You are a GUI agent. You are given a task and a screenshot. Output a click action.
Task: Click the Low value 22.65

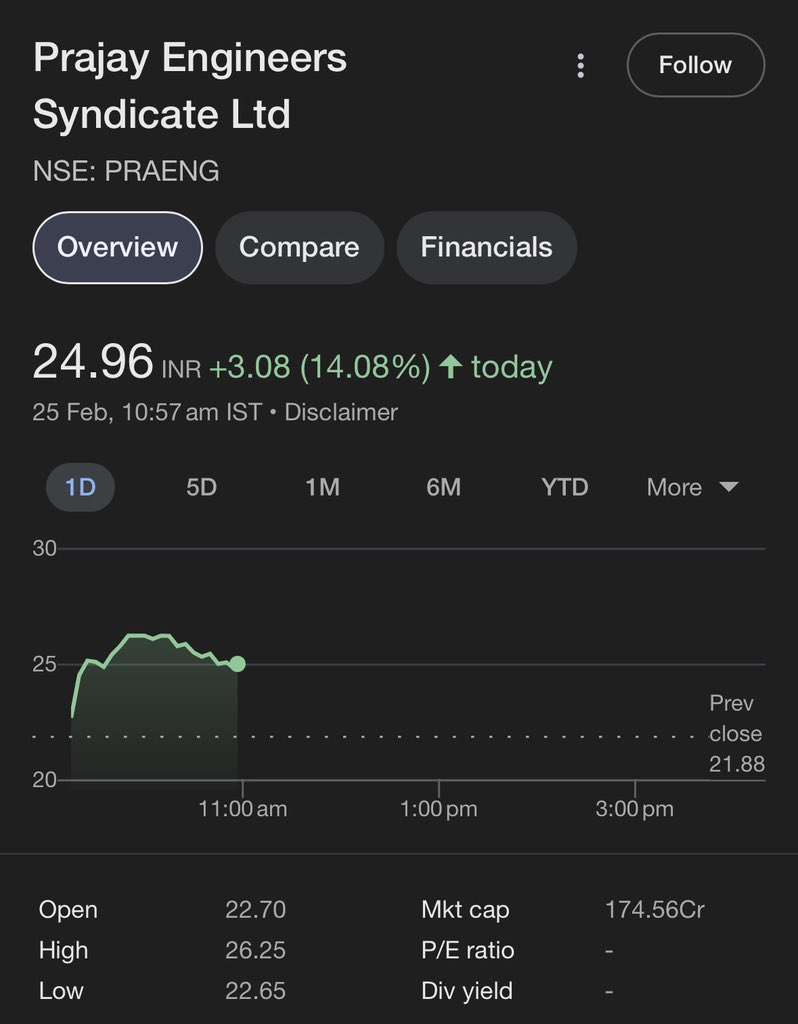[x=255, y=991]
